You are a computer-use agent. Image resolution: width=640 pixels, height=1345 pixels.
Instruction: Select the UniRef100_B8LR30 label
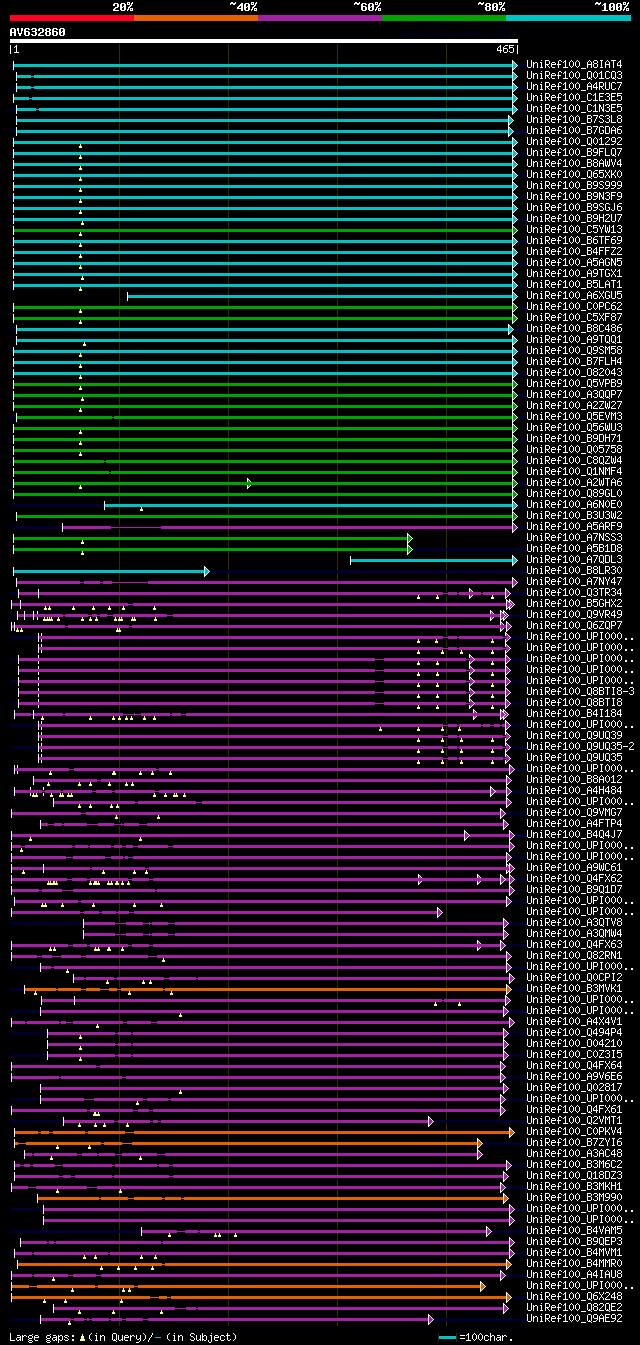pyautogui.click(x=574, y=570)
